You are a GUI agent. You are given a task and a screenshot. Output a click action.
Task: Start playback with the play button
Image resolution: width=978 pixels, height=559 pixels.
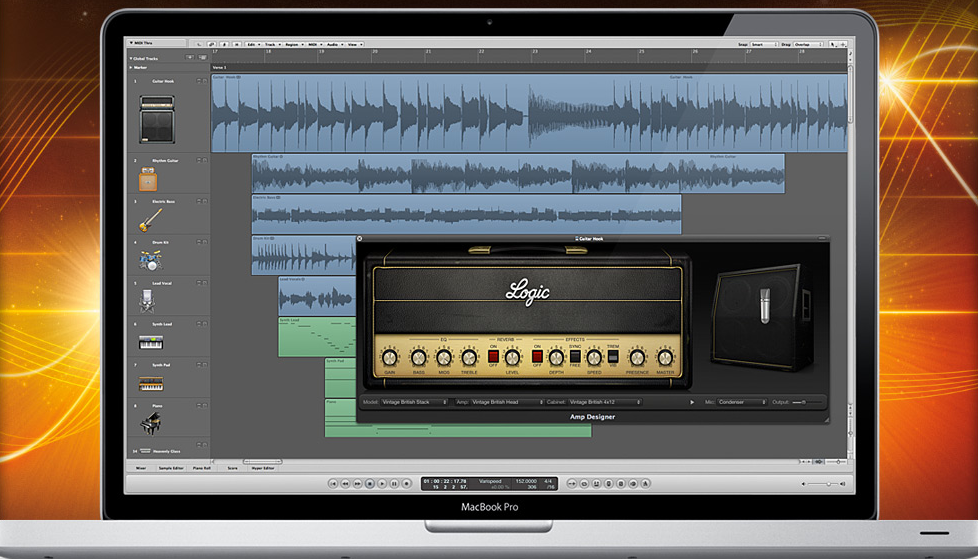pyautogui.click(x=382, y=484)
